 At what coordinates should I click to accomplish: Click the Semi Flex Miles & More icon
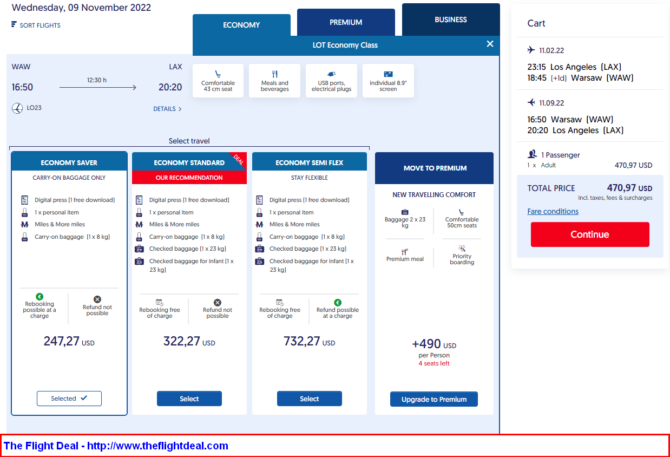pos(259,224)
